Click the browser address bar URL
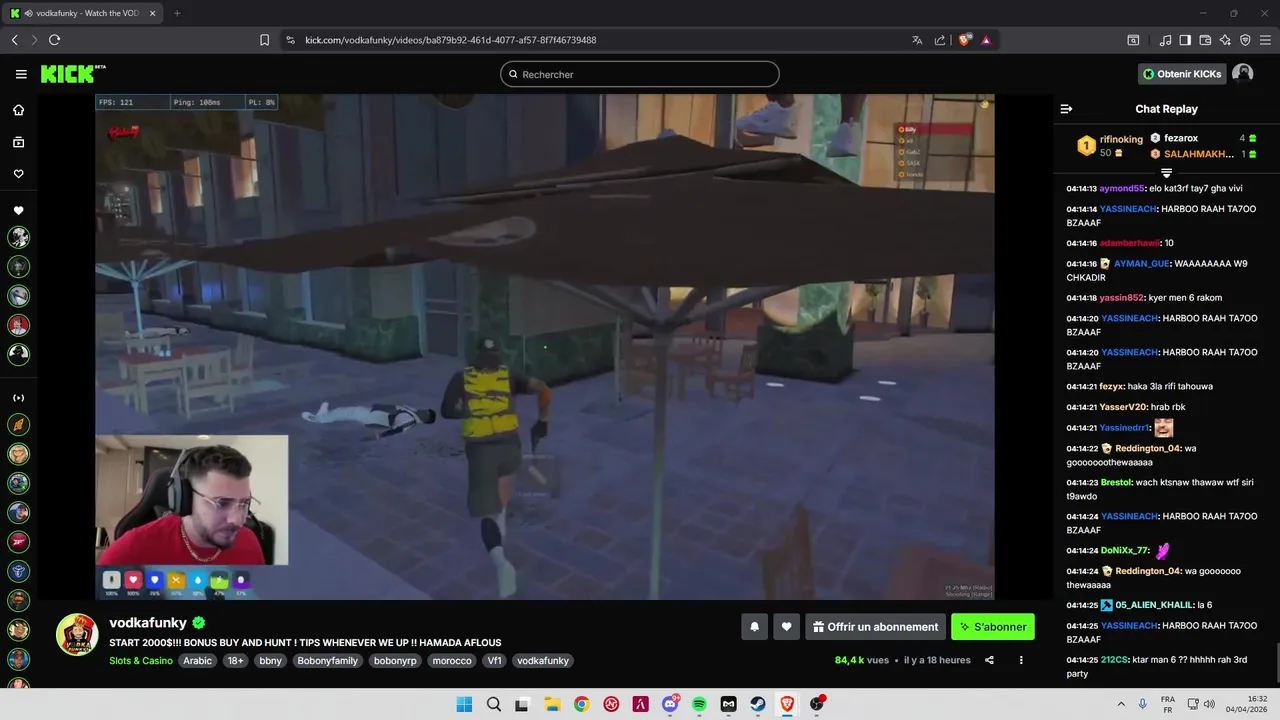 pyautogui.click(x=450, y=40)
